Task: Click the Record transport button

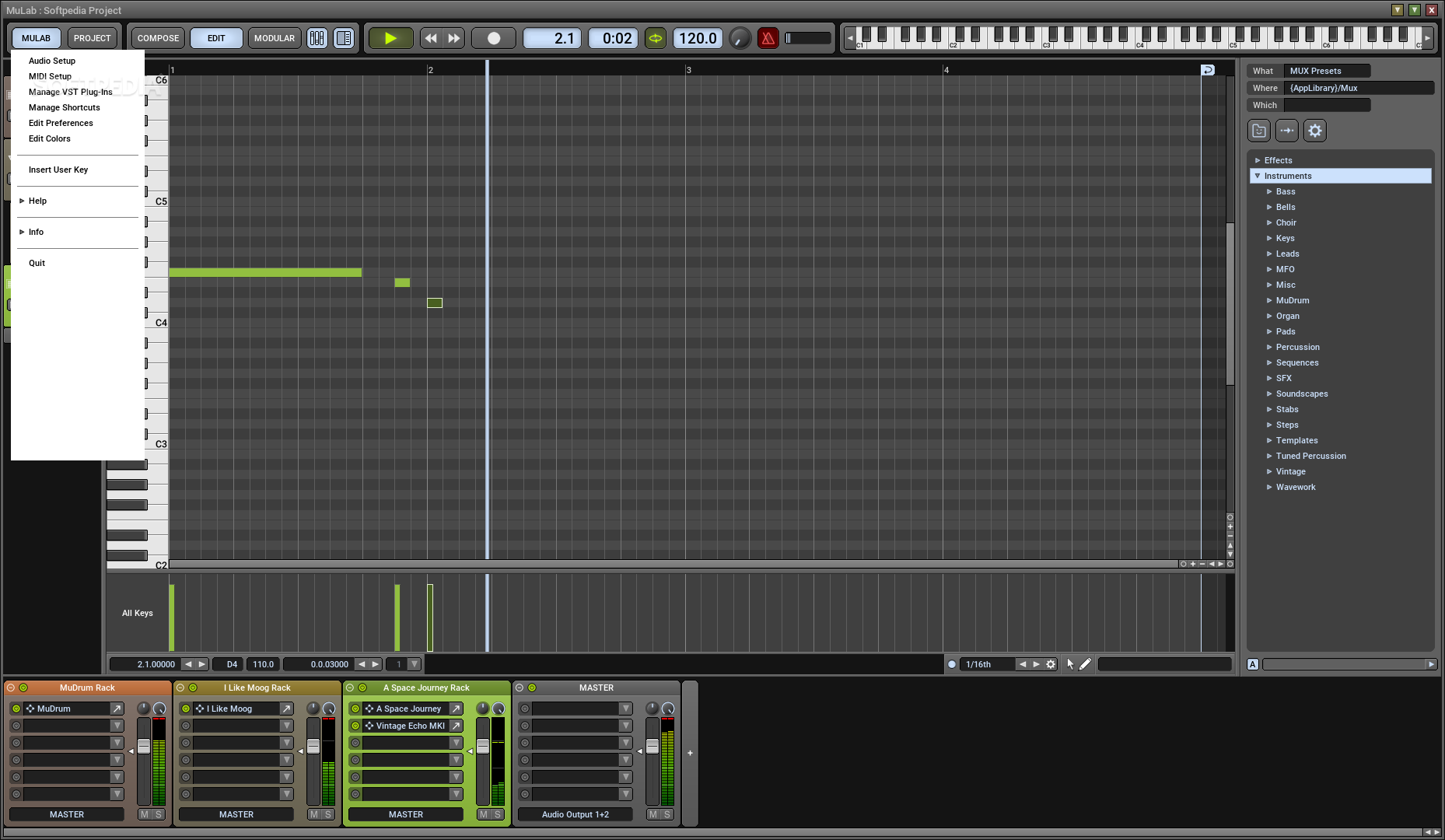Action: pyautogui.click(x=494, y=38)
